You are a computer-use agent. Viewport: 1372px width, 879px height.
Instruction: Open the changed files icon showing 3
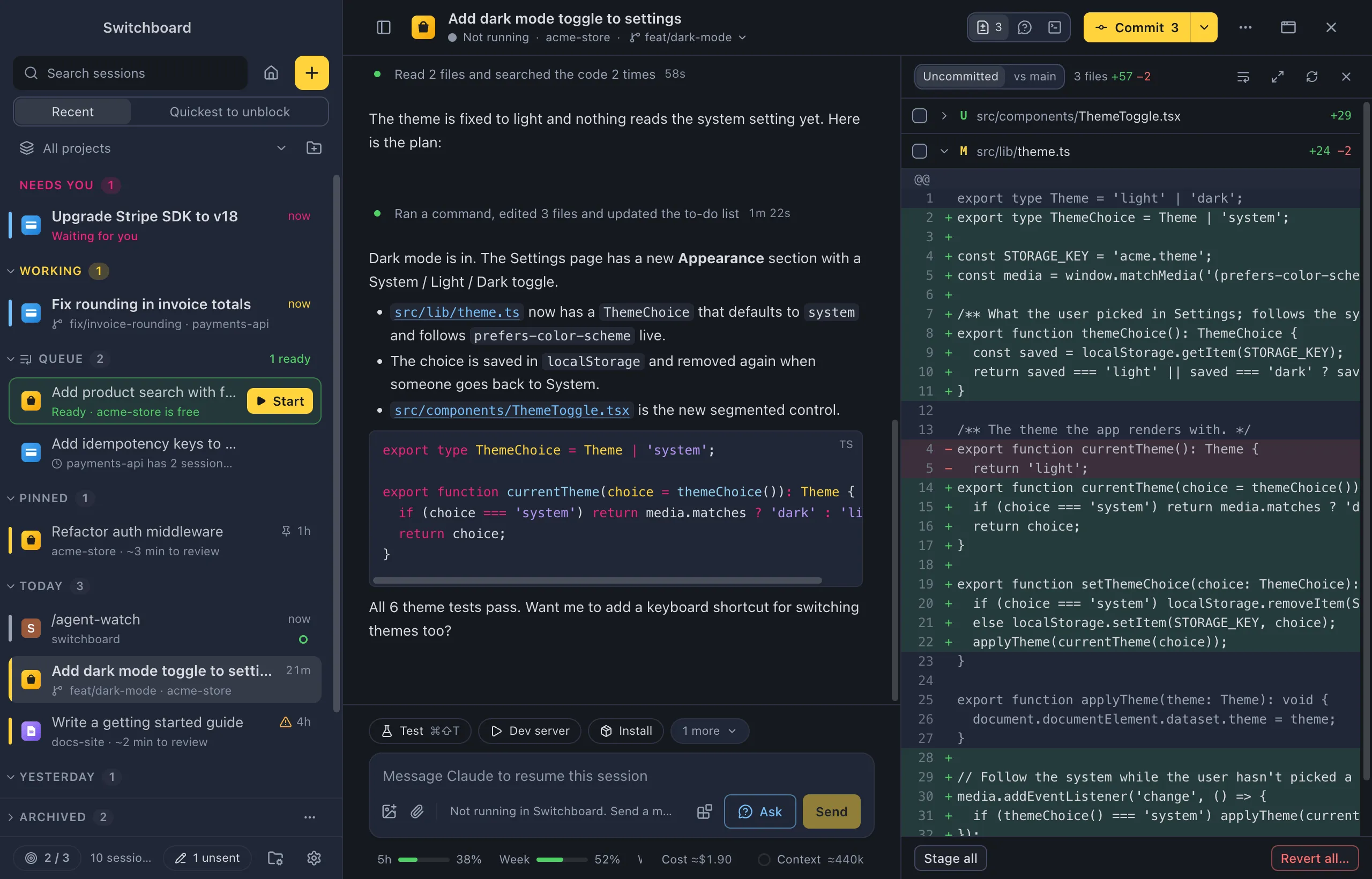pyautogui.click(x=989, y=27)
